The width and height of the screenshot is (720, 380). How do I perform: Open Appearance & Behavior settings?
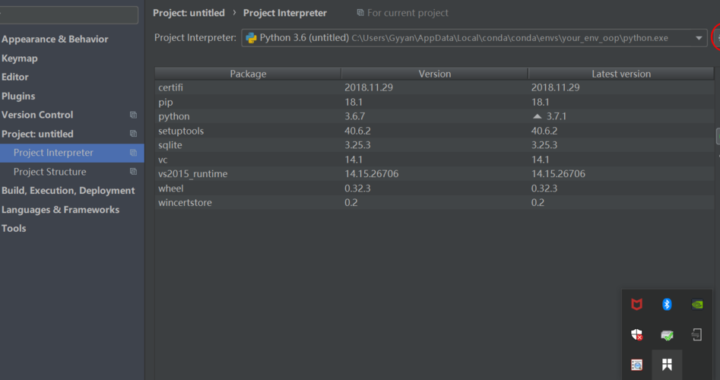pos(55,39)
